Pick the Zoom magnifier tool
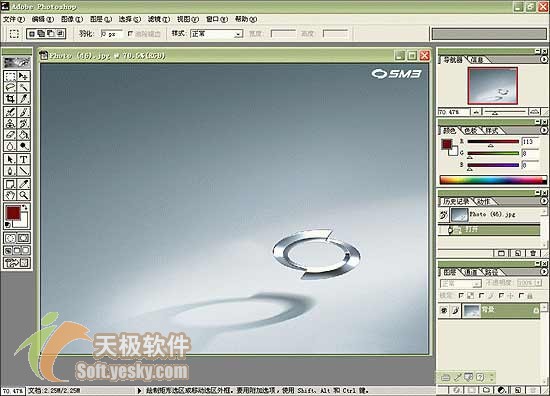The width and height of the screenshot is (550, 396). pos(24,195)
